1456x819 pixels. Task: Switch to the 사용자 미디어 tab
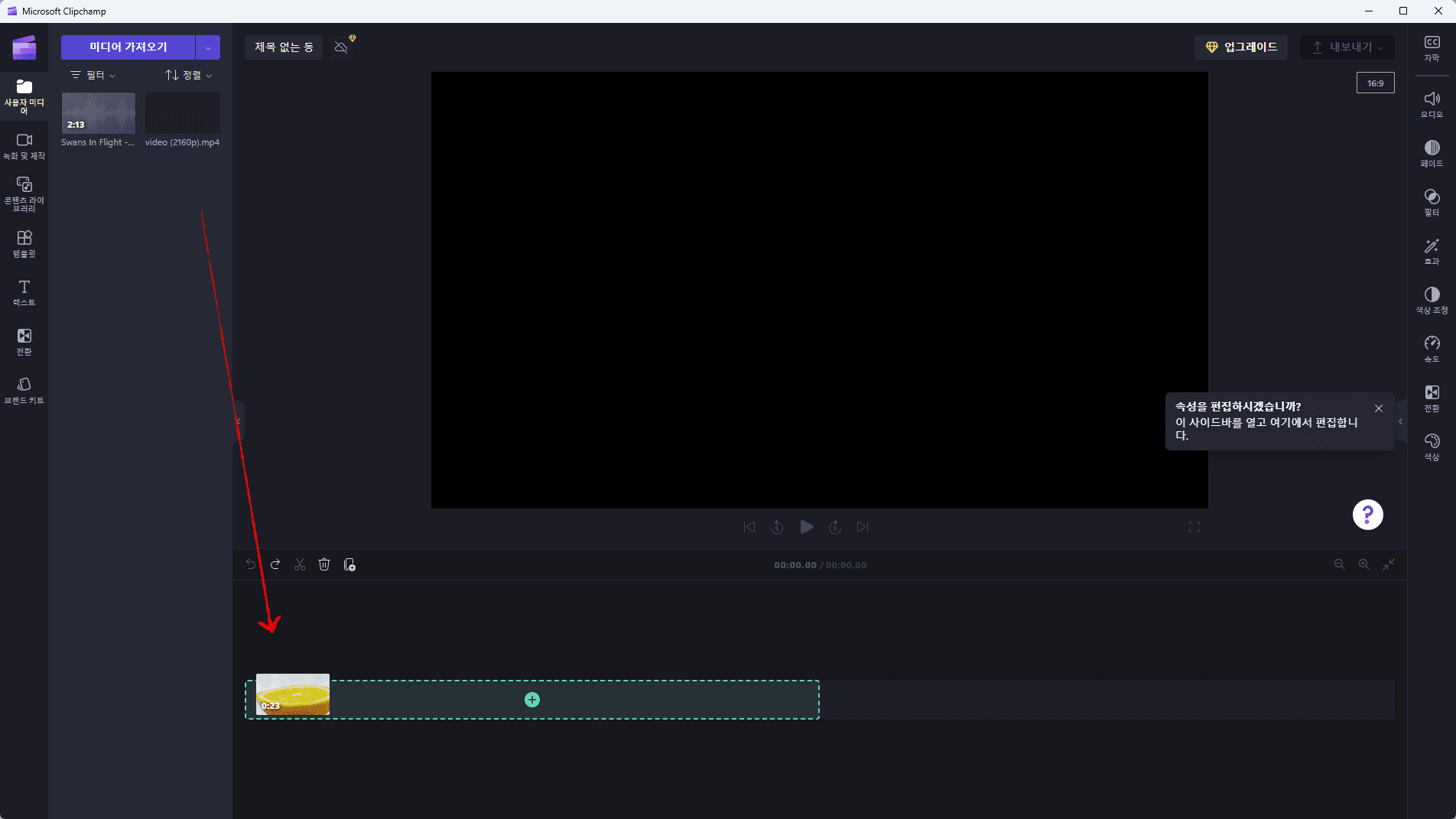pyautogui.click(x=24, y=97)
